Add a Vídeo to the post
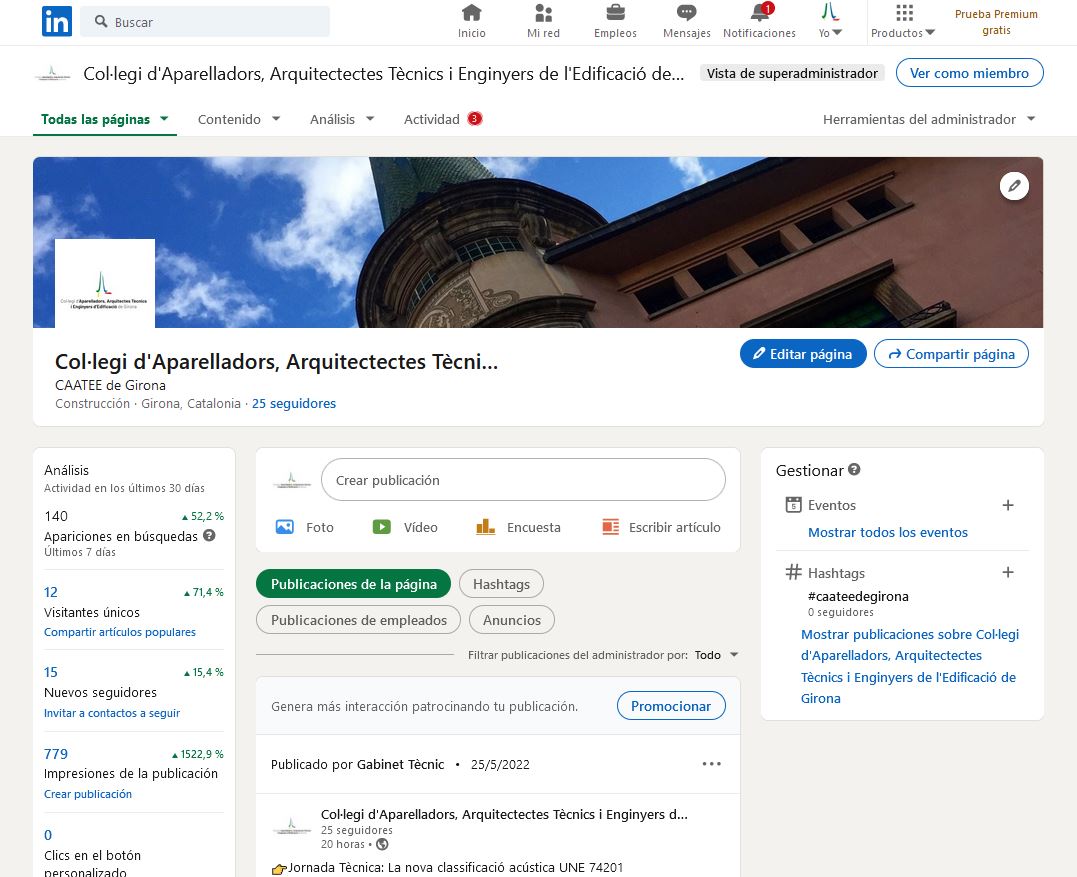This screenshot has height=877, width=1077. (x=405, y=527)
